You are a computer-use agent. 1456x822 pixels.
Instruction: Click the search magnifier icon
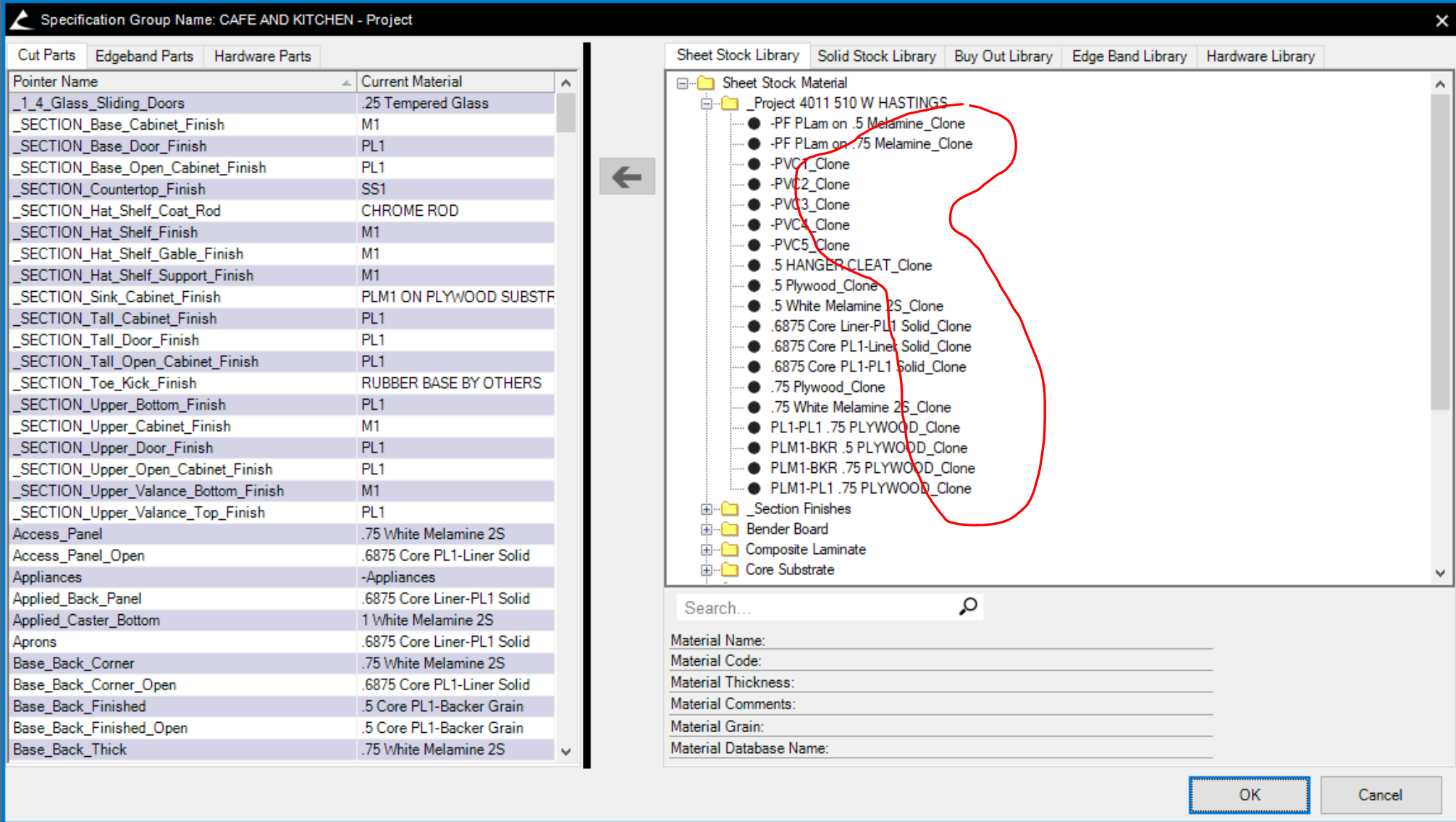968,606
